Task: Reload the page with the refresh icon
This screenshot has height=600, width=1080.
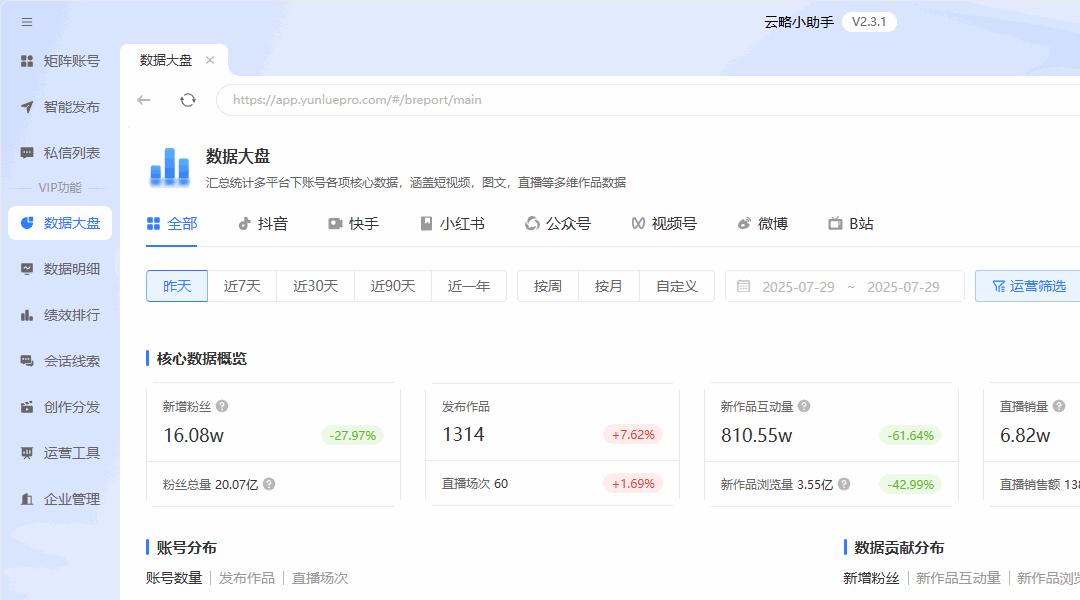Action: (187, 100)
